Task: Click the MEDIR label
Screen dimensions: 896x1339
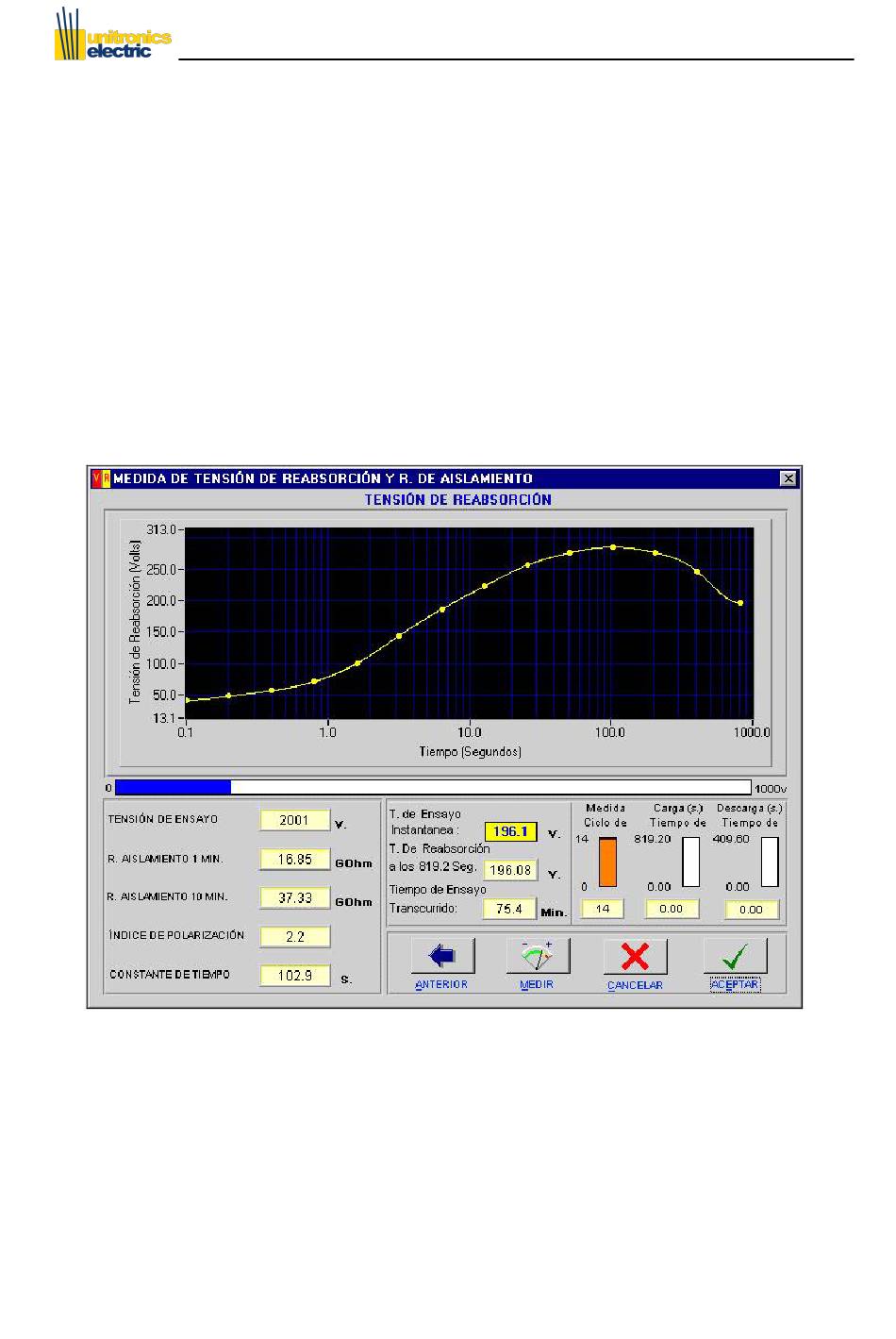Action: (537, 984)
